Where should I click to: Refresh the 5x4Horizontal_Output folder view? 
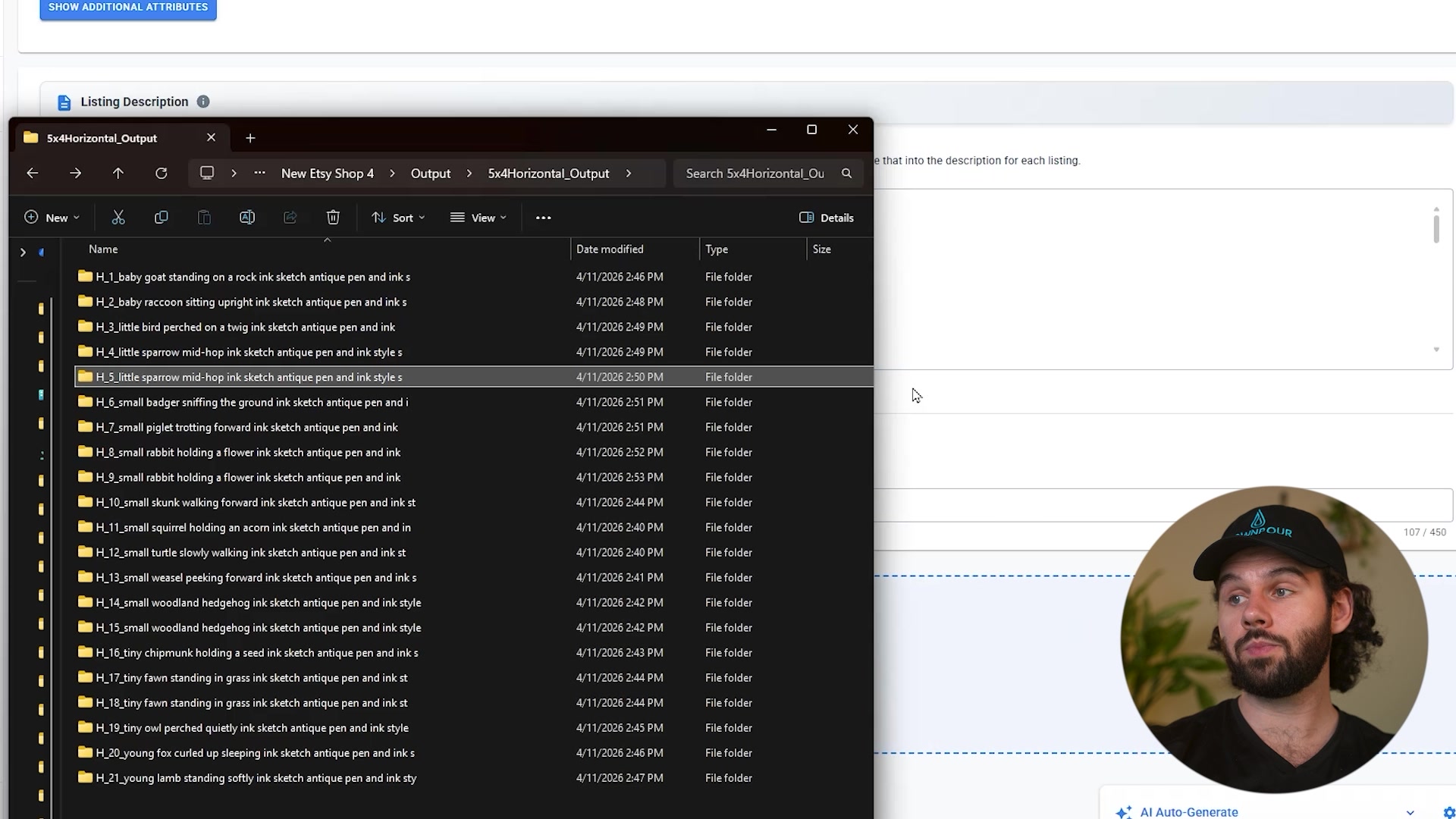(162, 174)
